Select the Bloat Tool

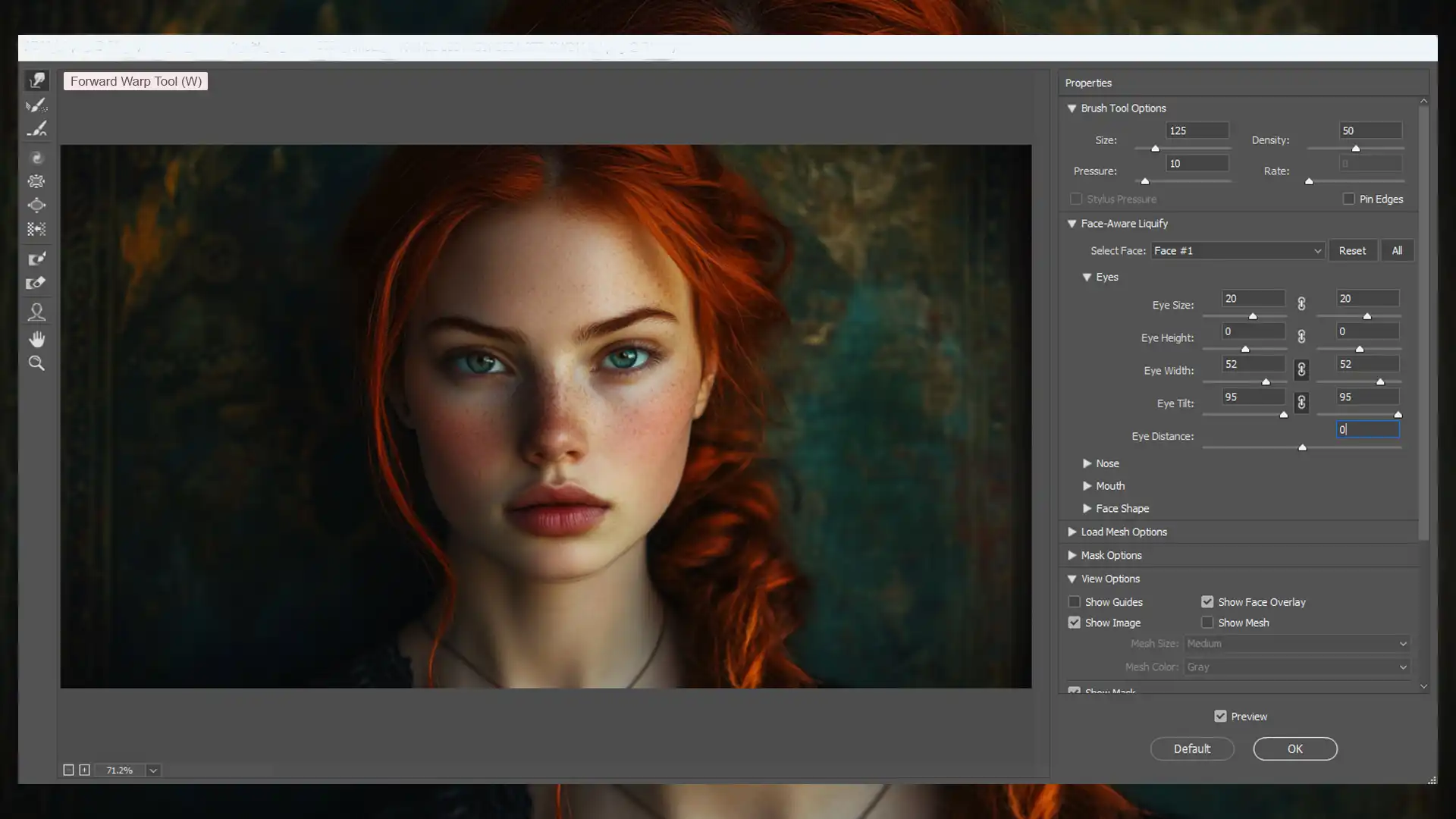(37, 206)
